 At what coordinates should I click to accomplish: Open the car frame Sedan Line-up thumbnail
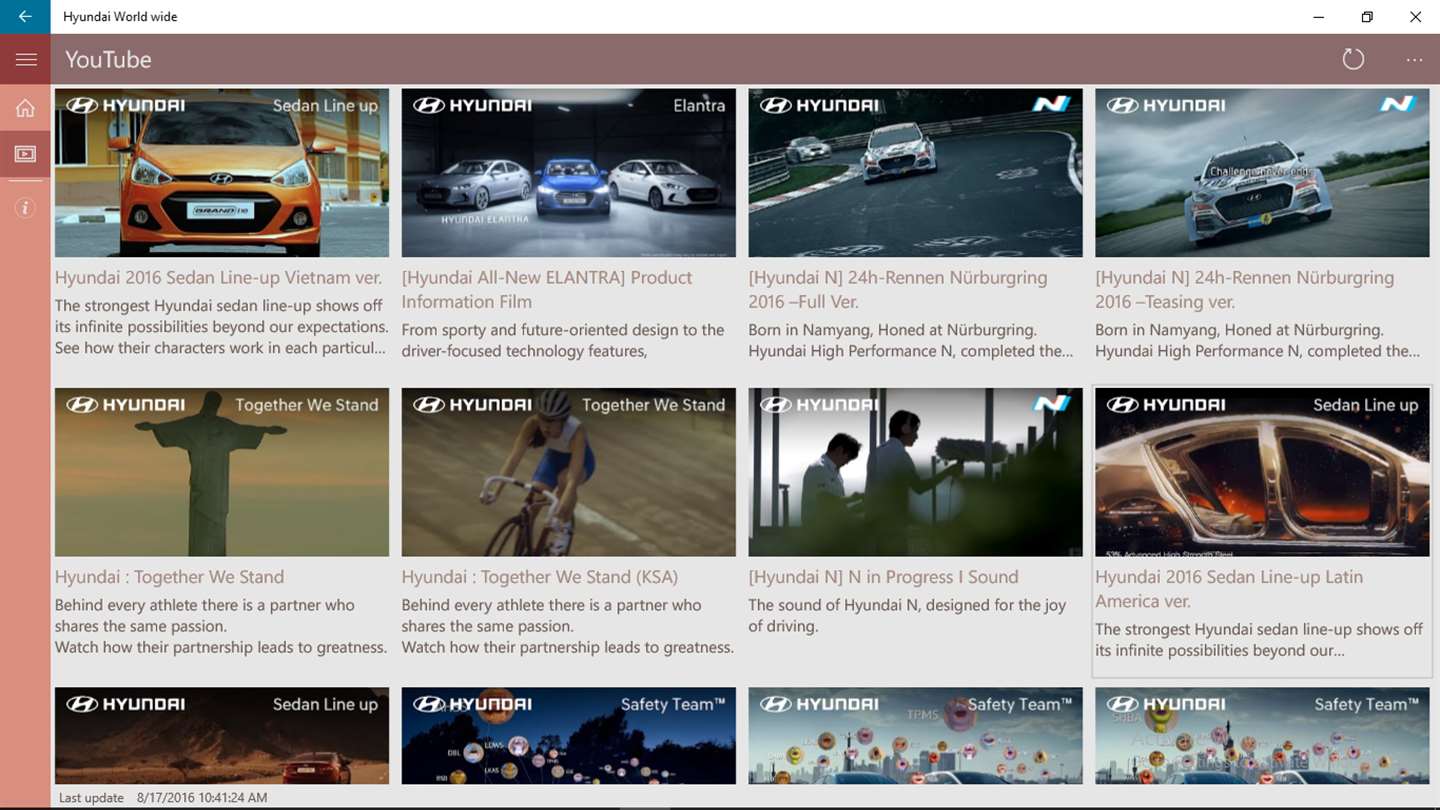1262,472
